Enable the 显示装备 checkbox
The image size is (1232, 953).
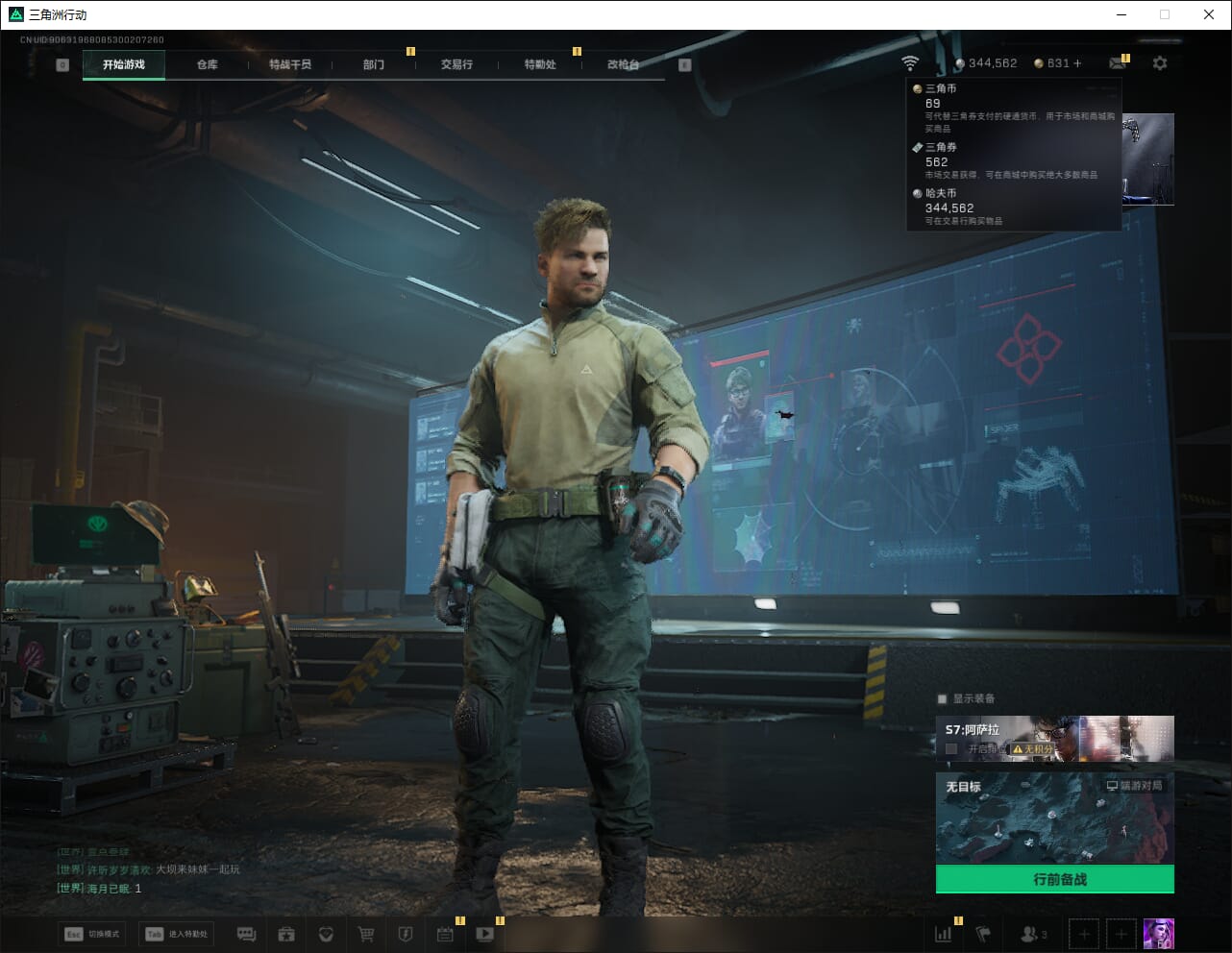(x=943, y=698)
